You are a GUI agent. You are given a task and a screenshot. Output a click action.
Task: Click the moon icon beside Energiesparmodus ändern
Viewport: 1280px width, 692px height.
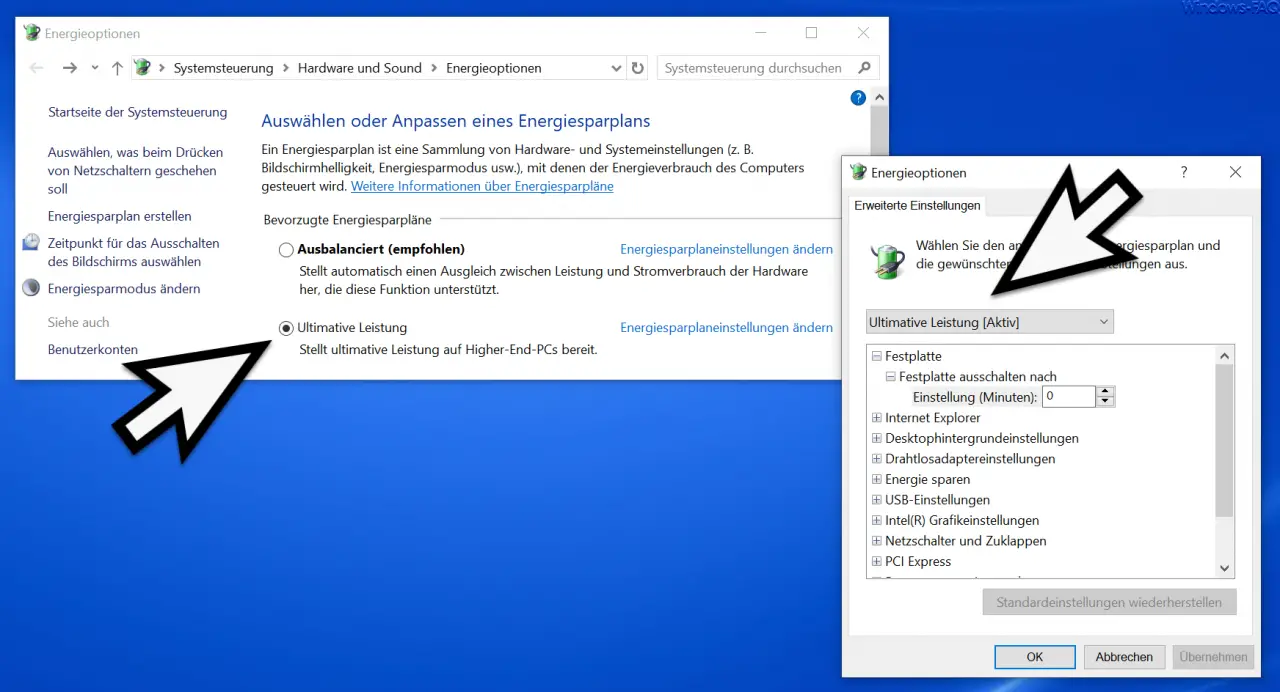[x=31, y=288]
